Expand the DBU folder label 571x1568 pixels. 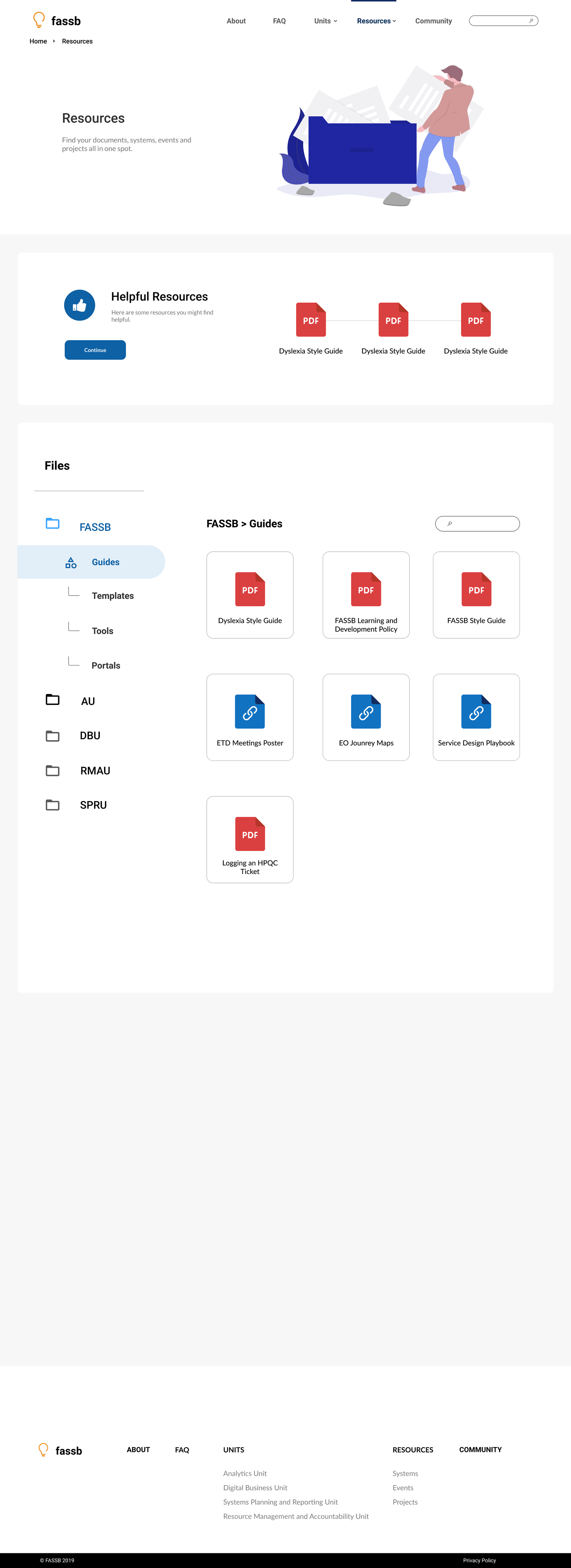[90, 735]
